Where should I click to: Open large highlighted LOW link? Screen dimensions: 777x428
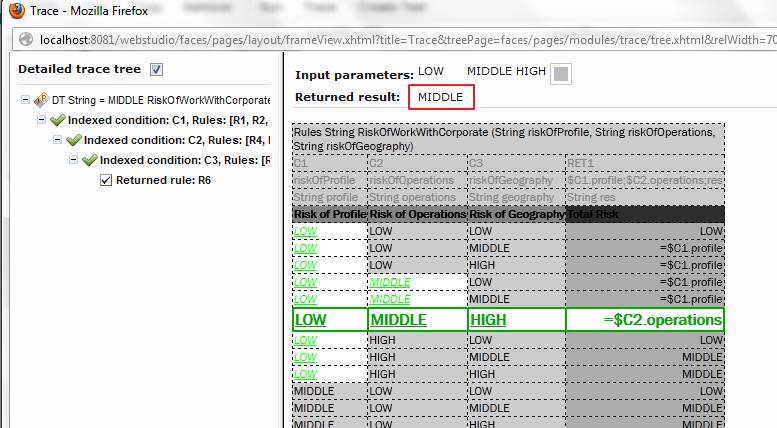point(310,320)
